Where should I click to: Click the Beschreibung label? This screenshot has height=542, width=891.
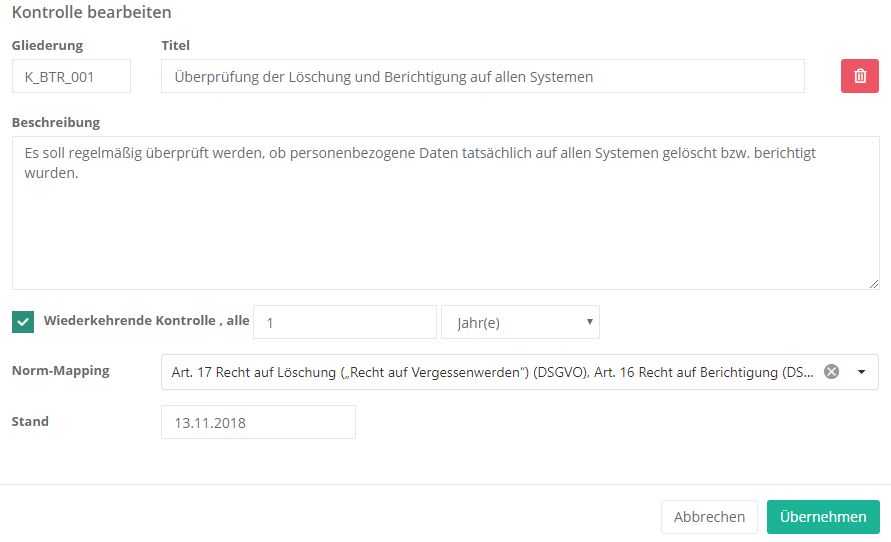tap(56, 122)
